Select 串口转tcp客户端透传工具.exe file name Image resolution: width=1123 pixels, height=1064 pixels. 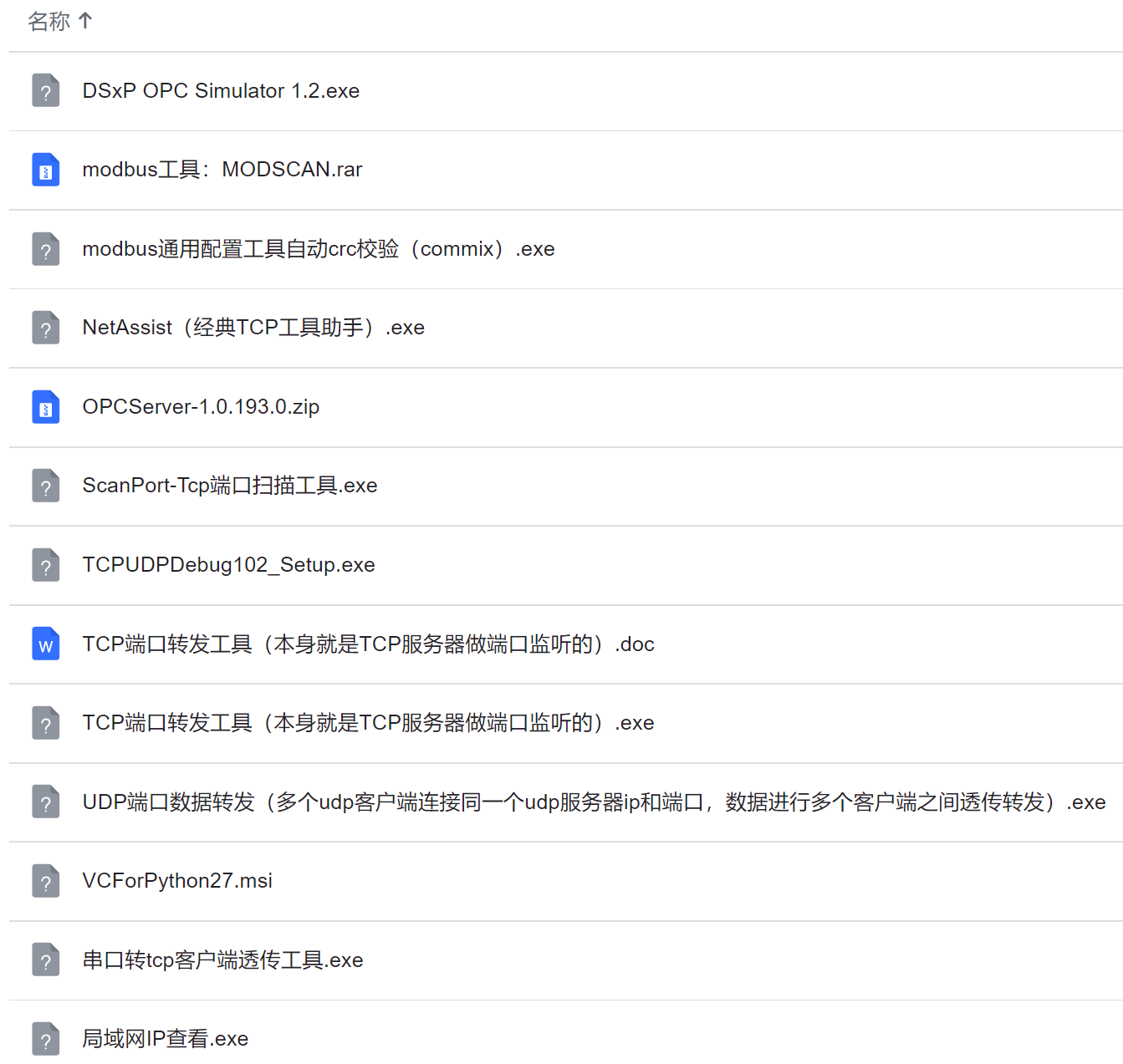pyautogui.click(x=222, y=960)
